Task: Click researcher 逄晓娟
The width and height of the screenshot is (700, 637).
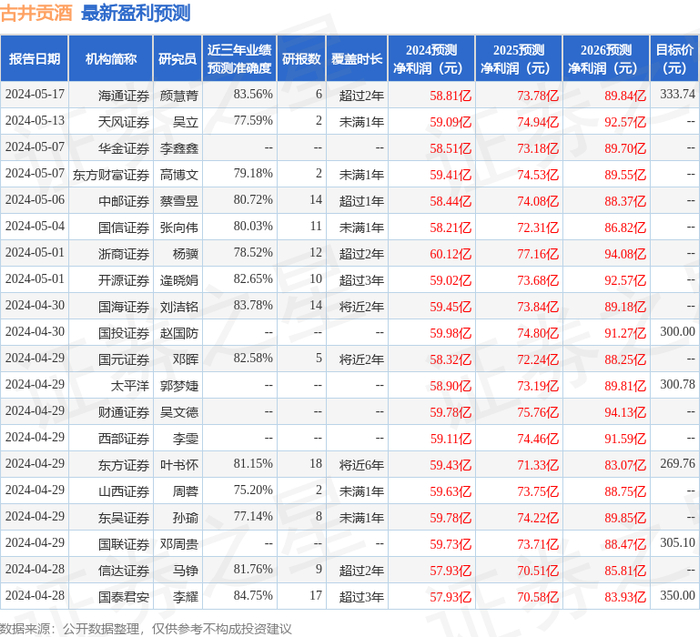Action: 179,280
